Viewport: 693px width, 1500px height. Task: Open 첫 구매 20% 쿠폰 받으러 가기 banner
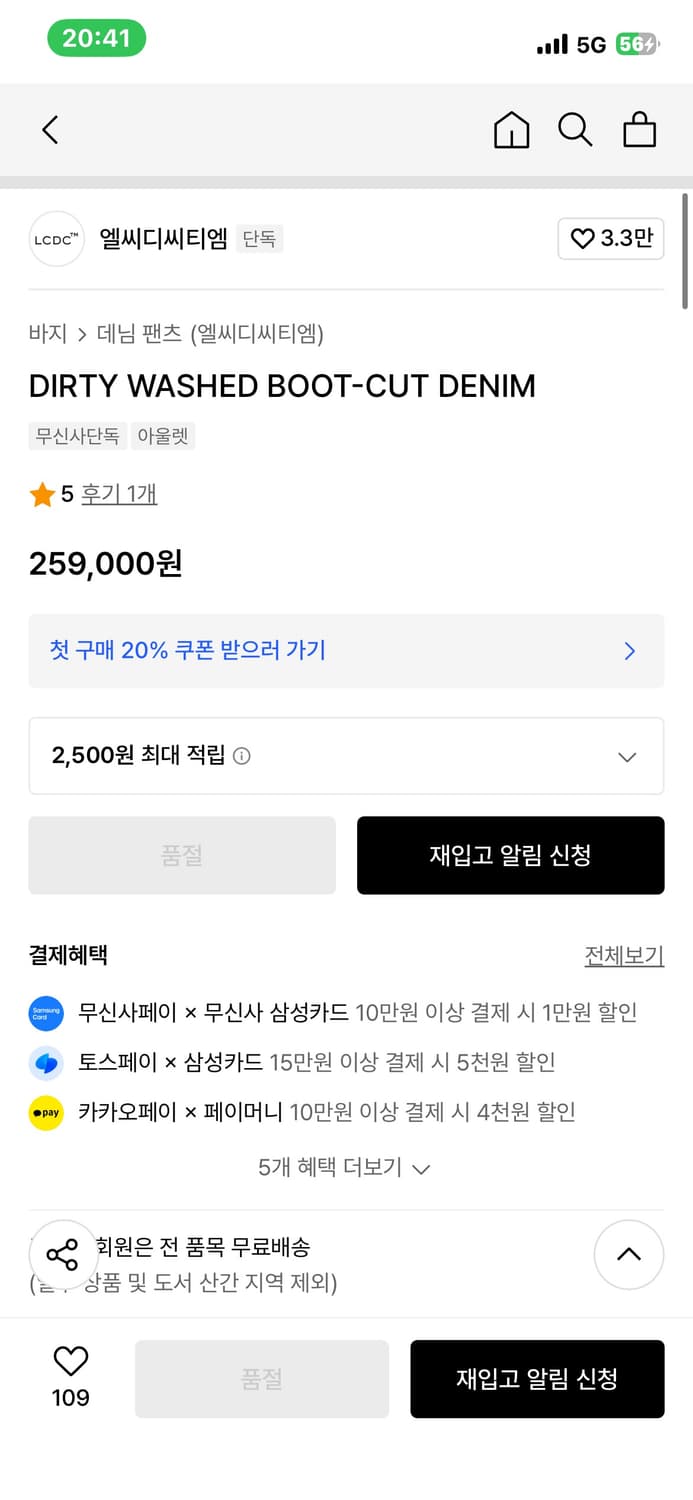click(346, 651)
